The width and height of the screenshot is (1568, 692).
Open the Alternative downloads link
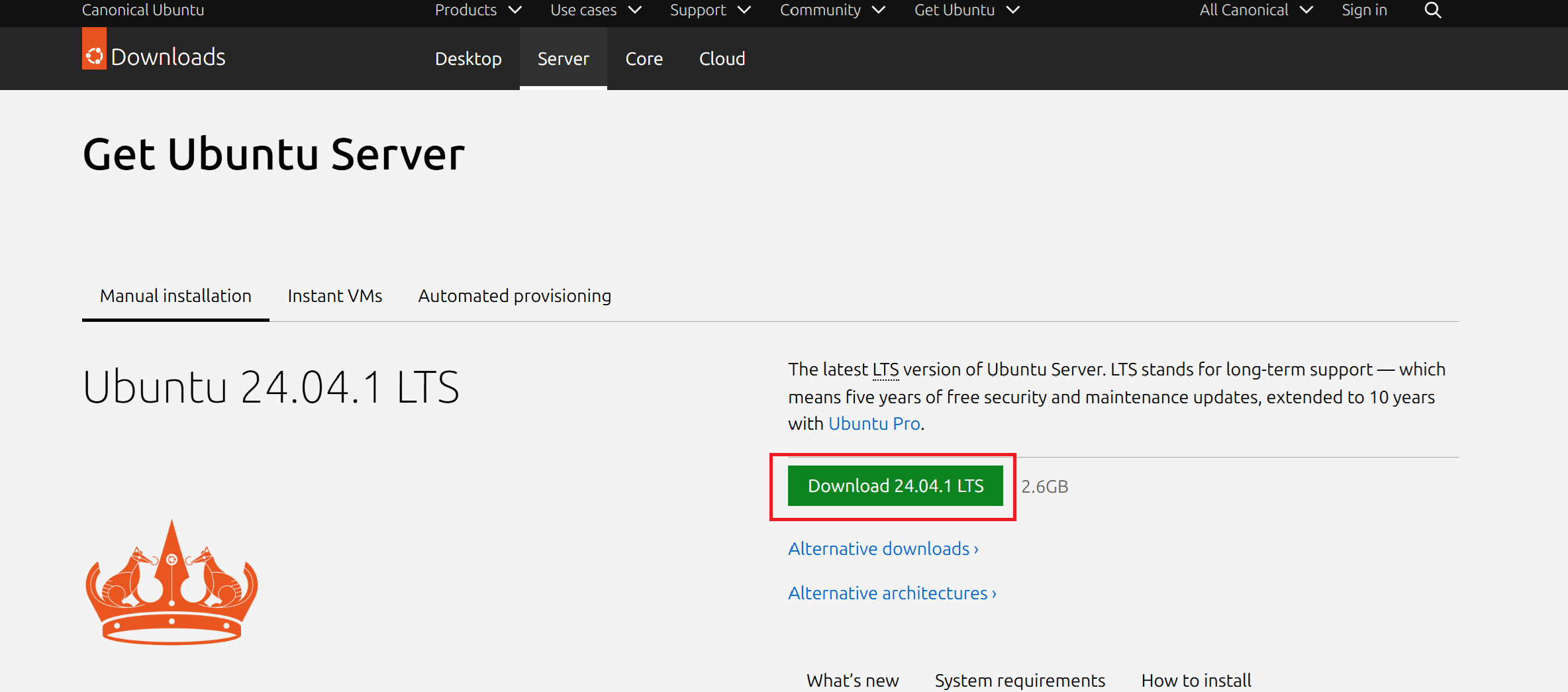(883, 548)
